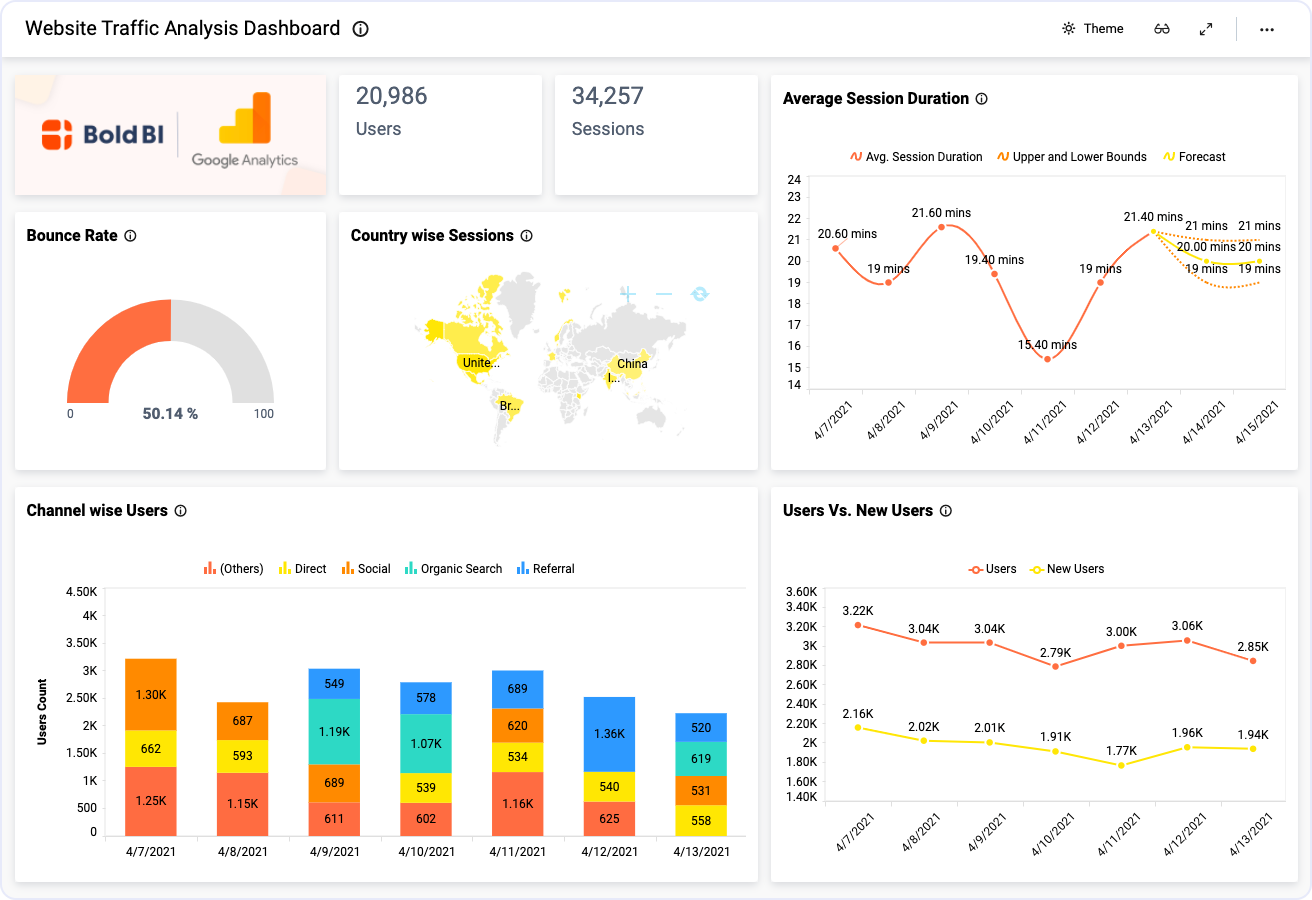The image size is (1312, 900).
Task: Click the 19.40 mins data point
Action: (994, 274)
